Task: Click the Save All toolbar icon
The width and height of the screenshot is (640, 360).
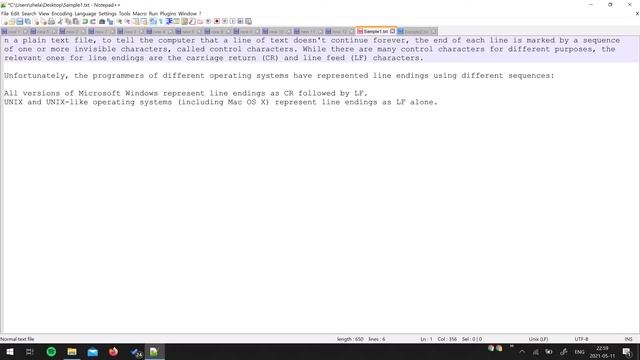Action: (x=27, y=21)
